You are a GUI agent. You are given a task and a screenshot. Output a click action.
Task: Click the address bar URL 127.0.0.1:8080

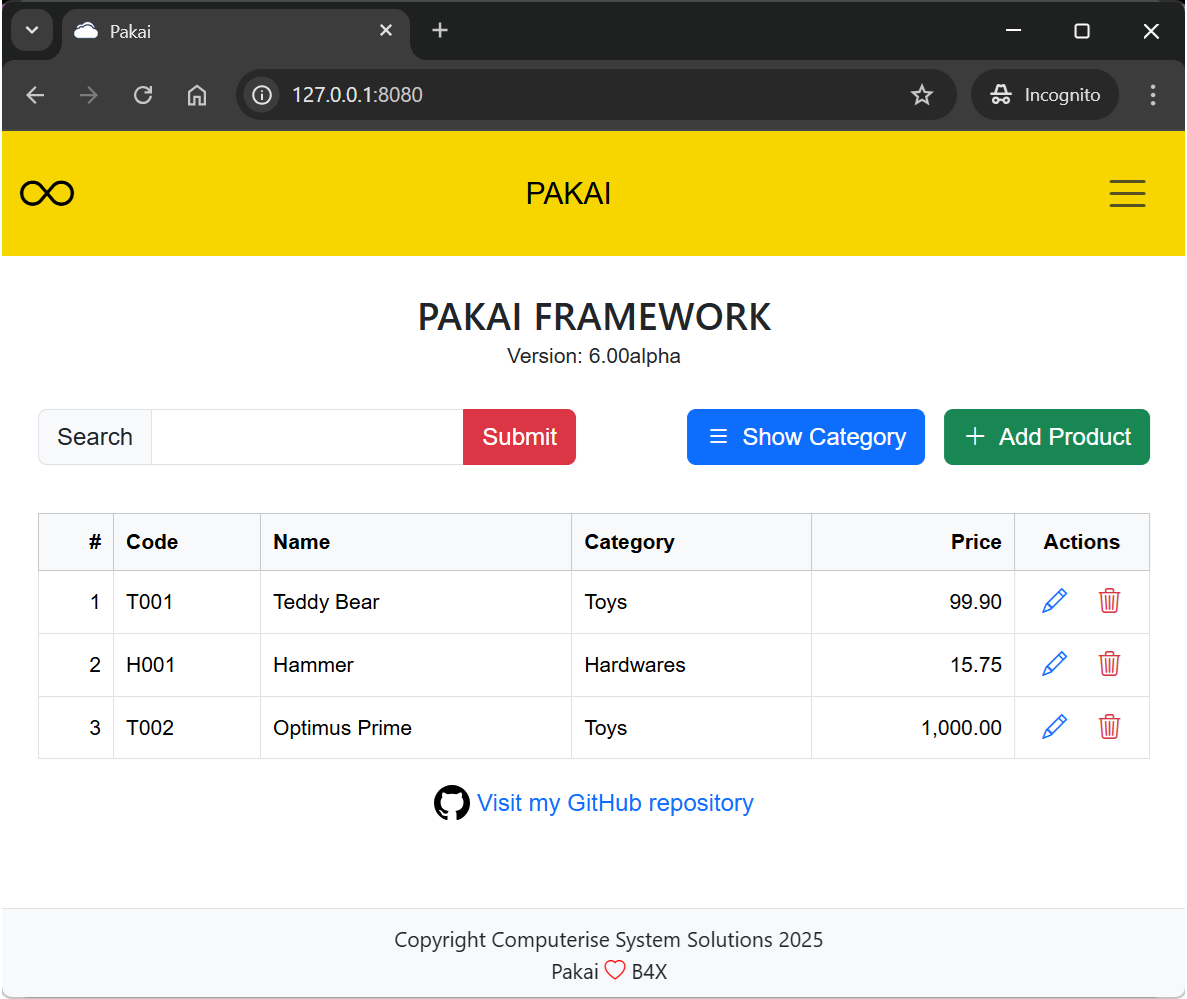click(x=357, y=95)
